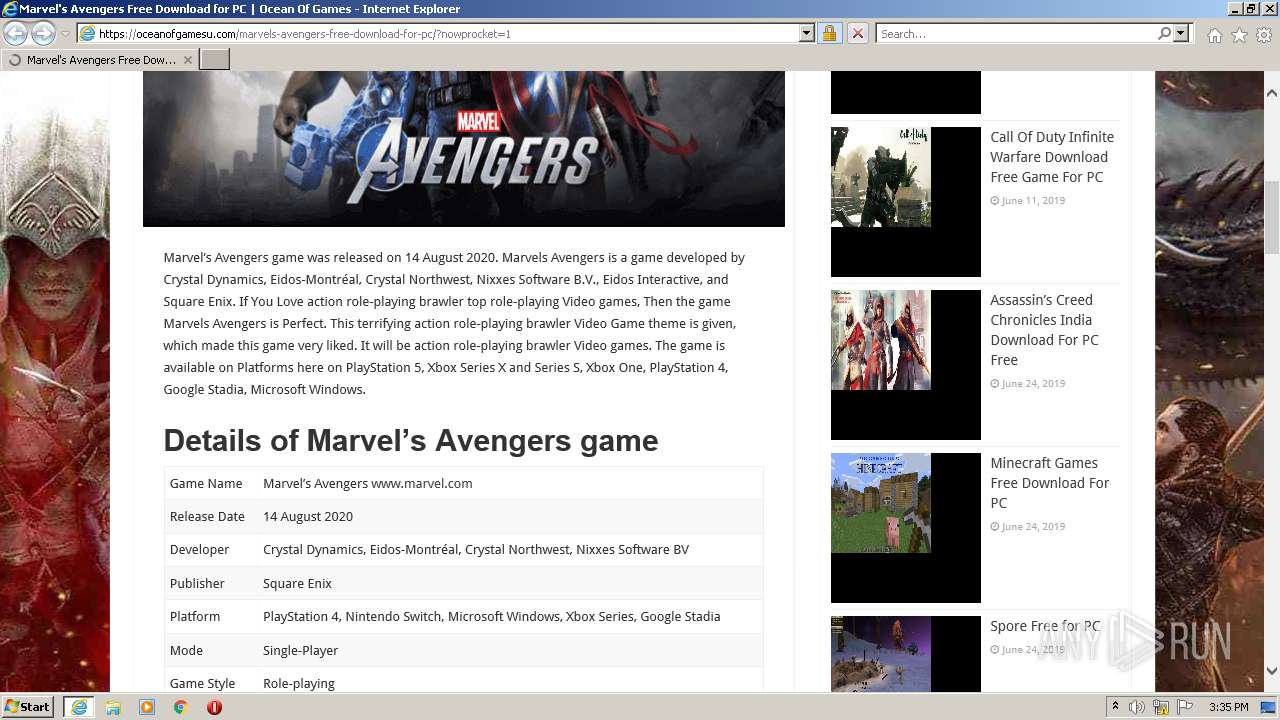Click the page scrollbar up arrow
The image size is (1280, 720).
[1271, 93]
